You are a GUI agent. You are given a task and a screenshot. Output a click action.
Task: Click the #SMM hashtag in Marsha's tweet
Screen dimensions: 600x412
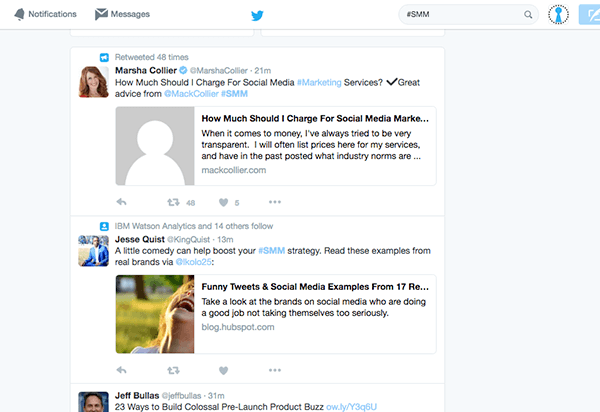click(x=234, y=94)
